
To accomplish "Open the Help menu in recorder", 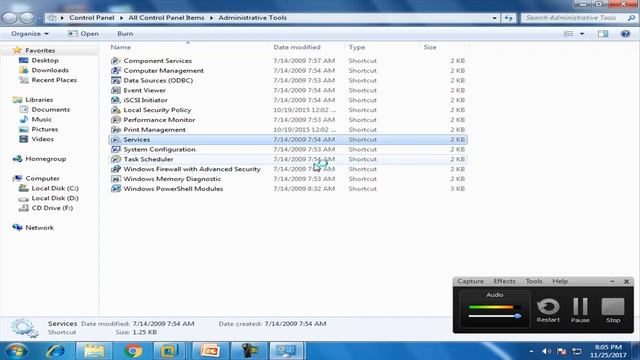I will [560, 281].
